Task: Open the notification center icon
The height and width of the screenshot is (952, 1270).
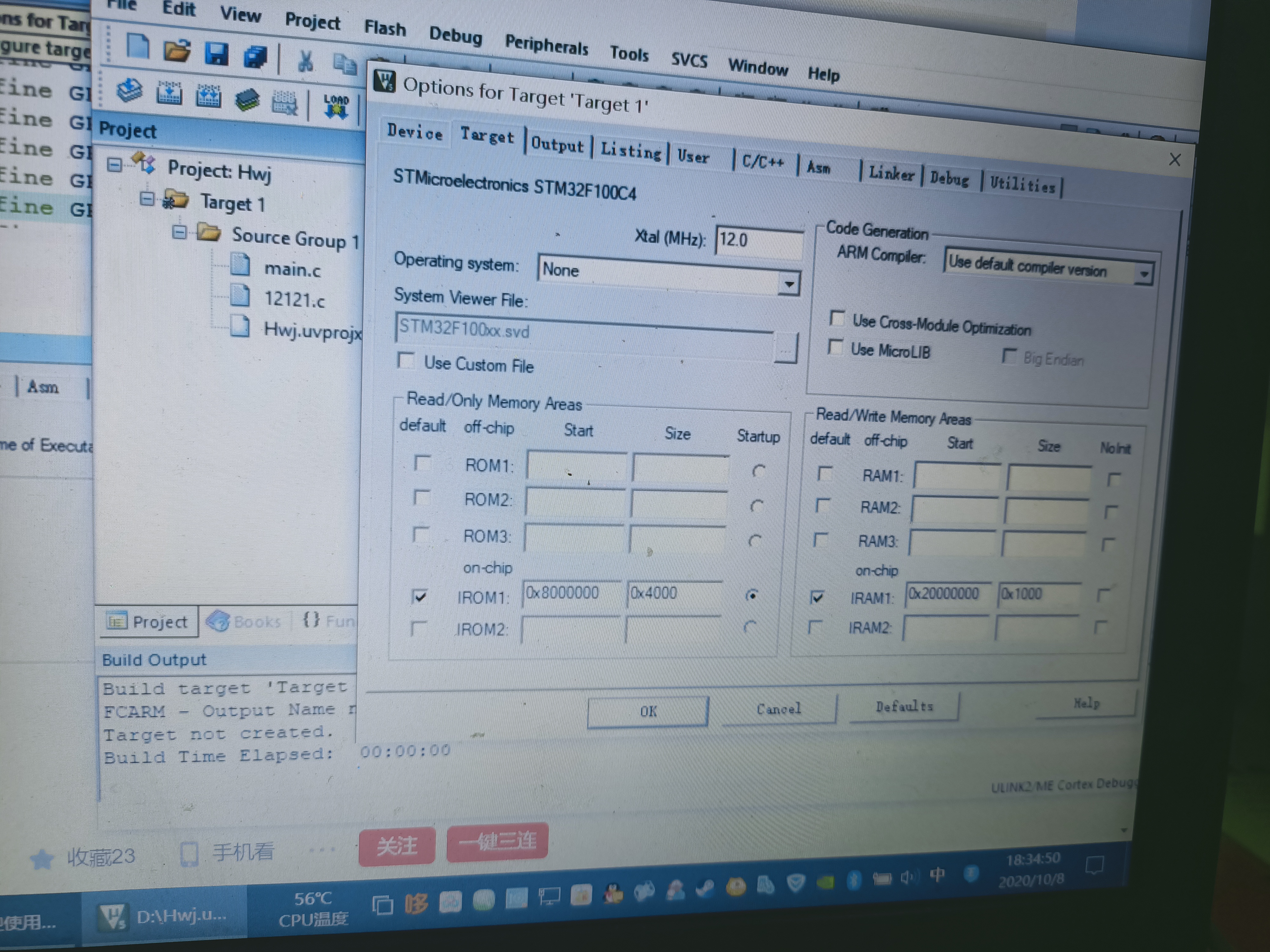Action: [x=1094, y=864]
